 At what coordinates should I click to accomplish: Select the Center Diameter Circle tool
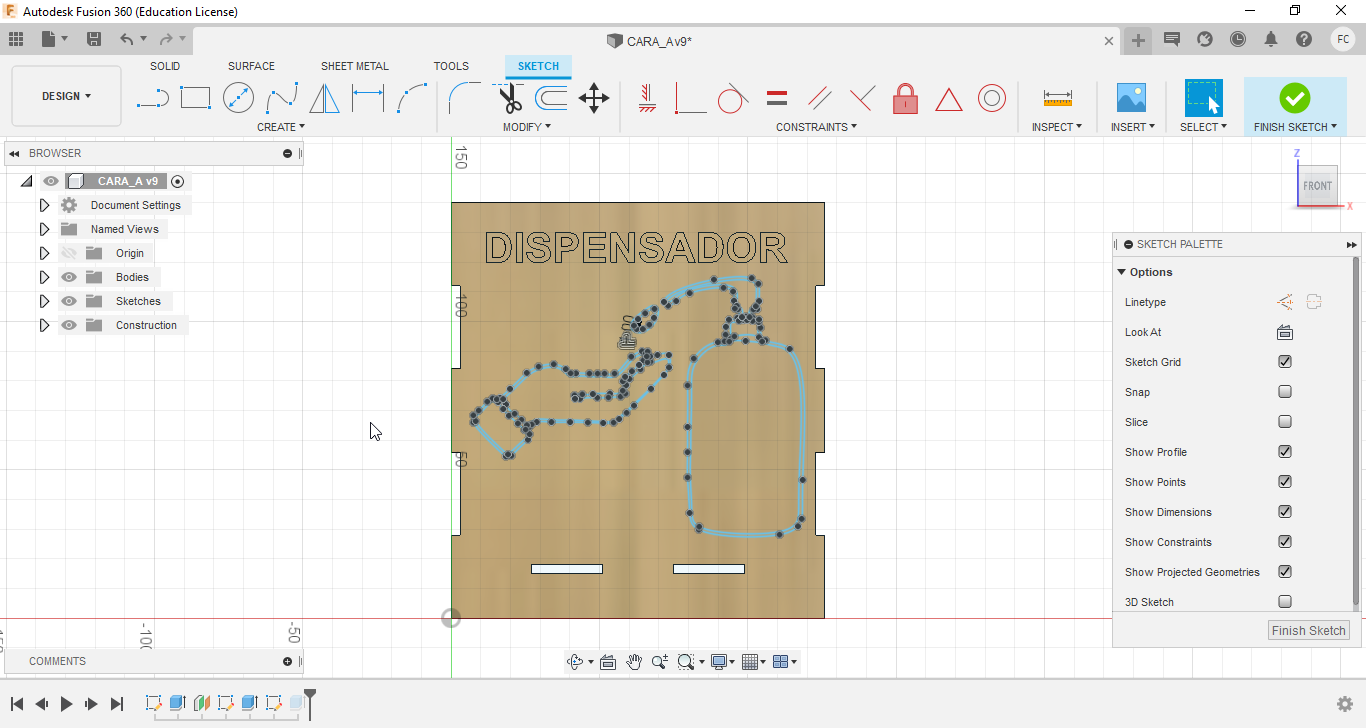(x=238, y=98)
